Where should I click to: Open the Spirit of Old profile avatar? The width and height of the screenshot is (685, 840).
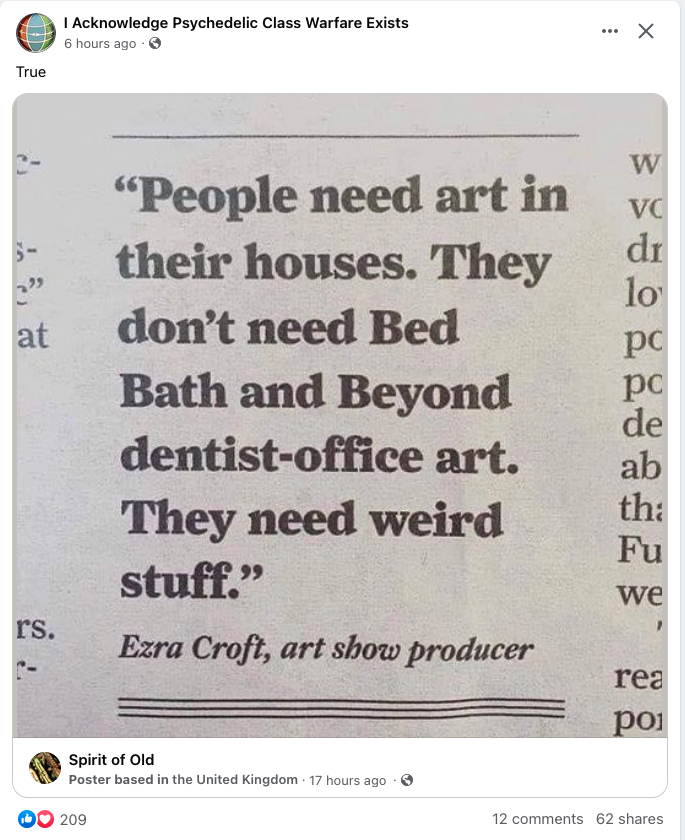45,768
